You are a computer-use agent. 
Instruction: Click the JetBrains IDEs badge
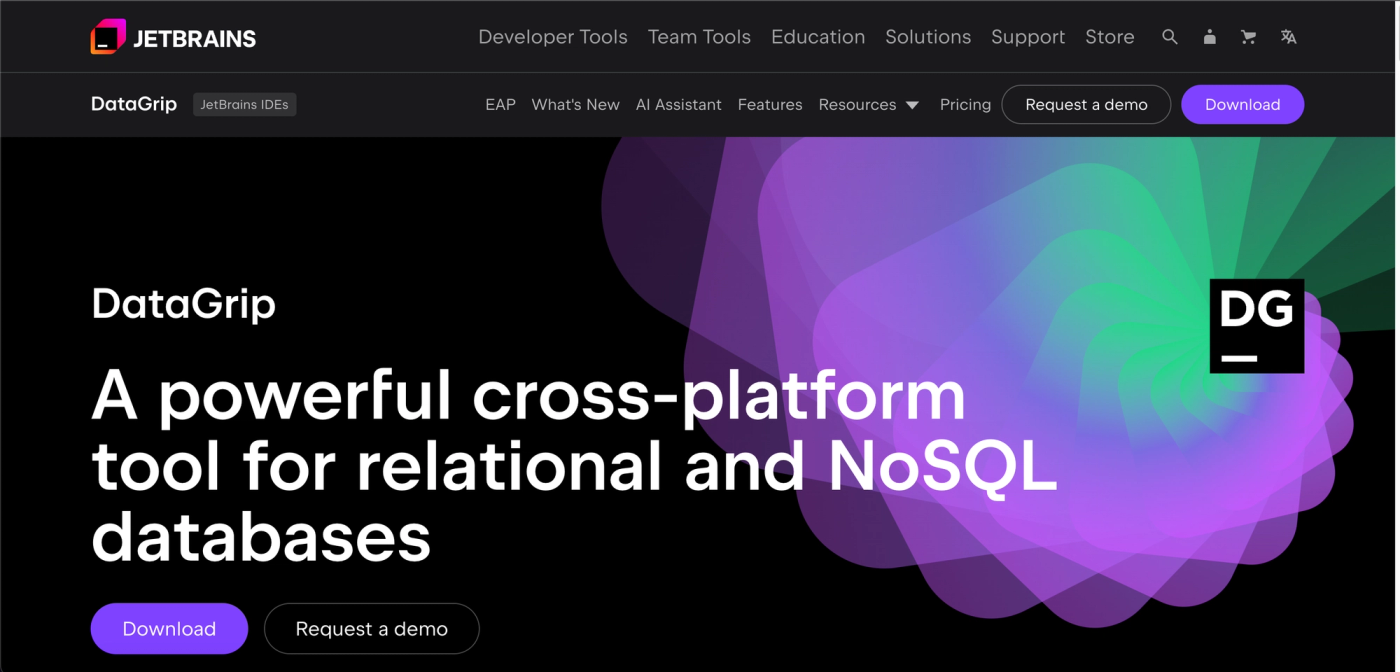click(x=245, y=104)
